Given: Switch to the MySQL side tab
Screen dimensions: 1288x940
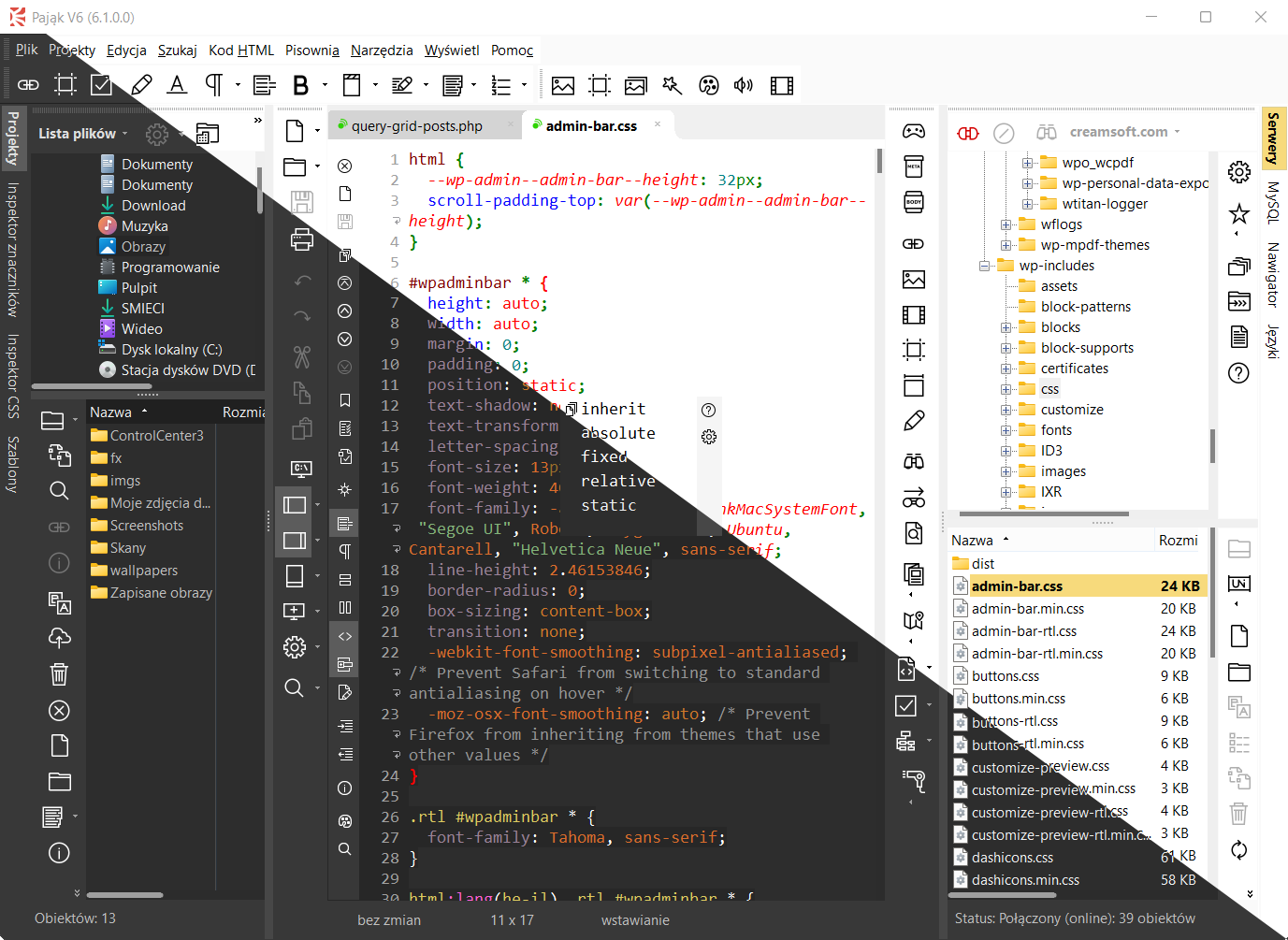Looking at the screenshot, I should coord(1272,202).
